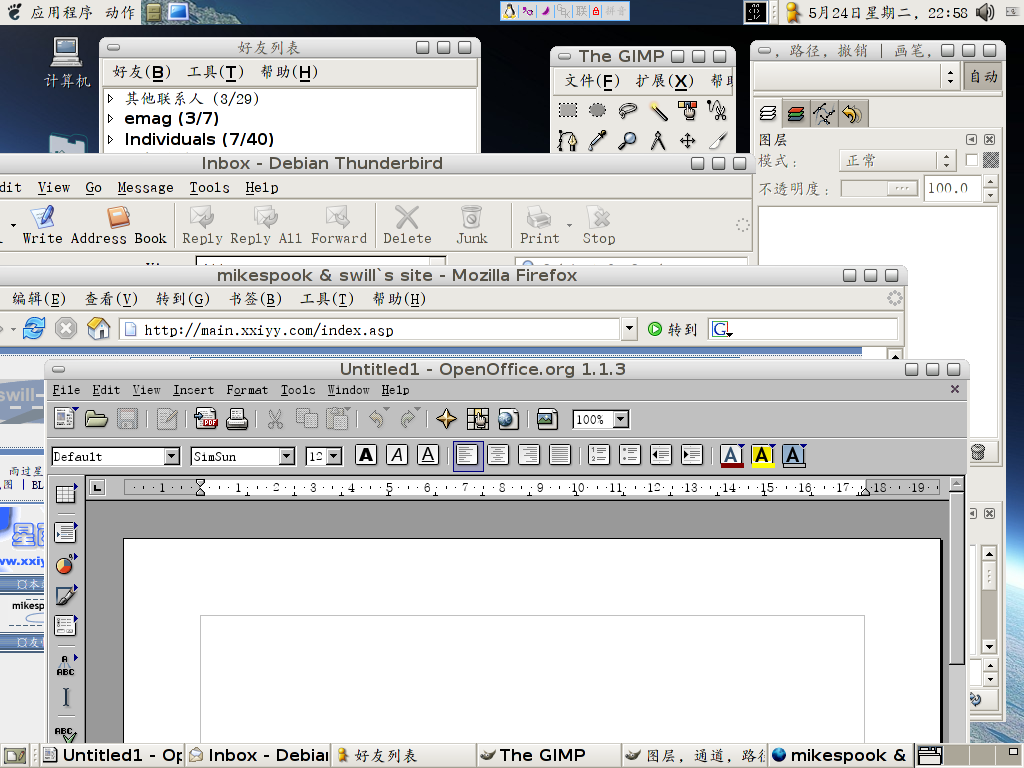Open Format menu in OpenOffice
This screenshot has width=1024, height=768.
(247, 390)
